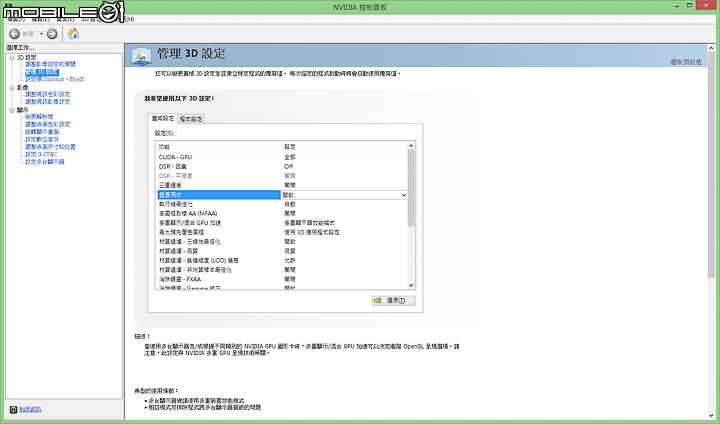Click the 使用 3D 應用程式設定 value

312,232
